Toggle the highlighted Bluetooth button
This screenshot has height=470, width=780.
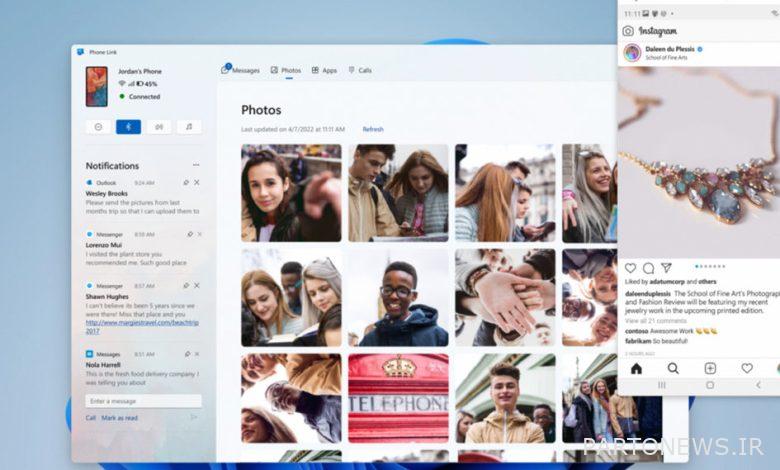pyautogui.click(x=128, y=127)
